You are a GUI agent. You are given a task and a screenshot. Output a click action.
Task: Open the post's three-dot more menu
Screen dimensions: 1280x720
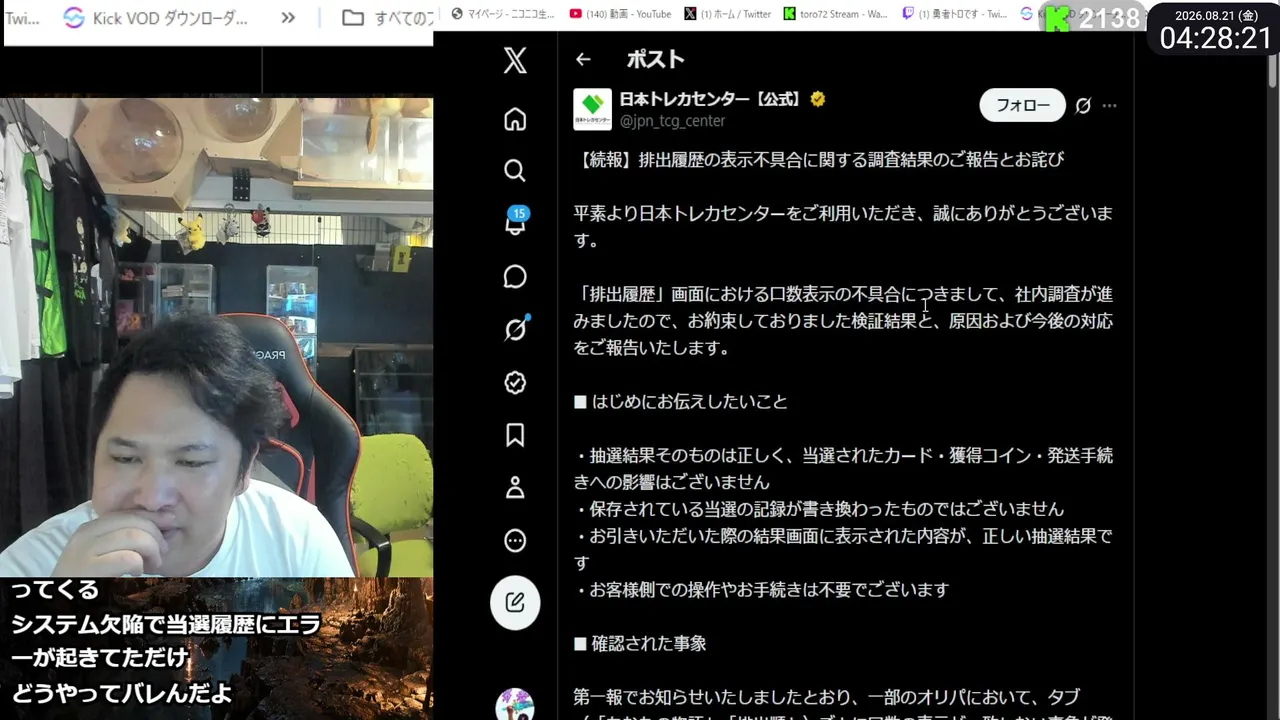(x=1110, y=106)
